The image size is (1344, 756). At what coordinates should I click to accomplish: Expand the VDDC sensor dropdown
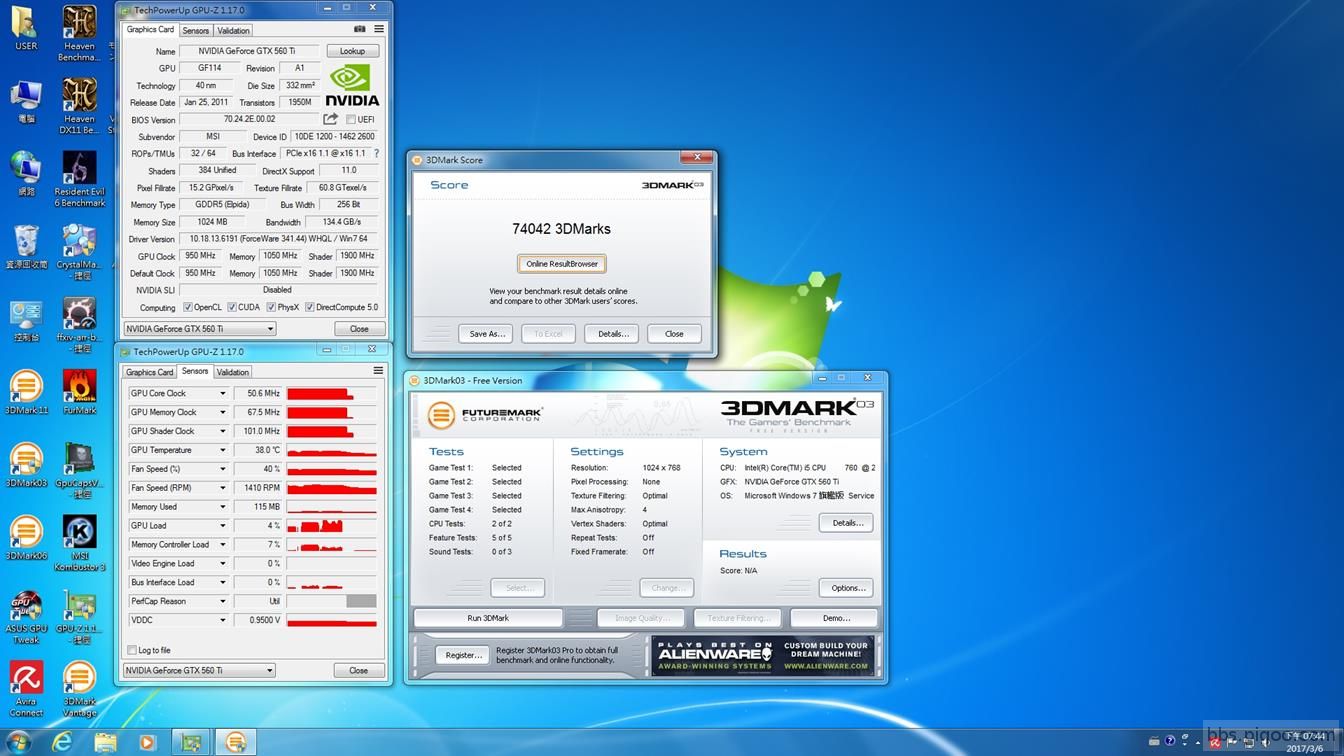click(222, 620)
